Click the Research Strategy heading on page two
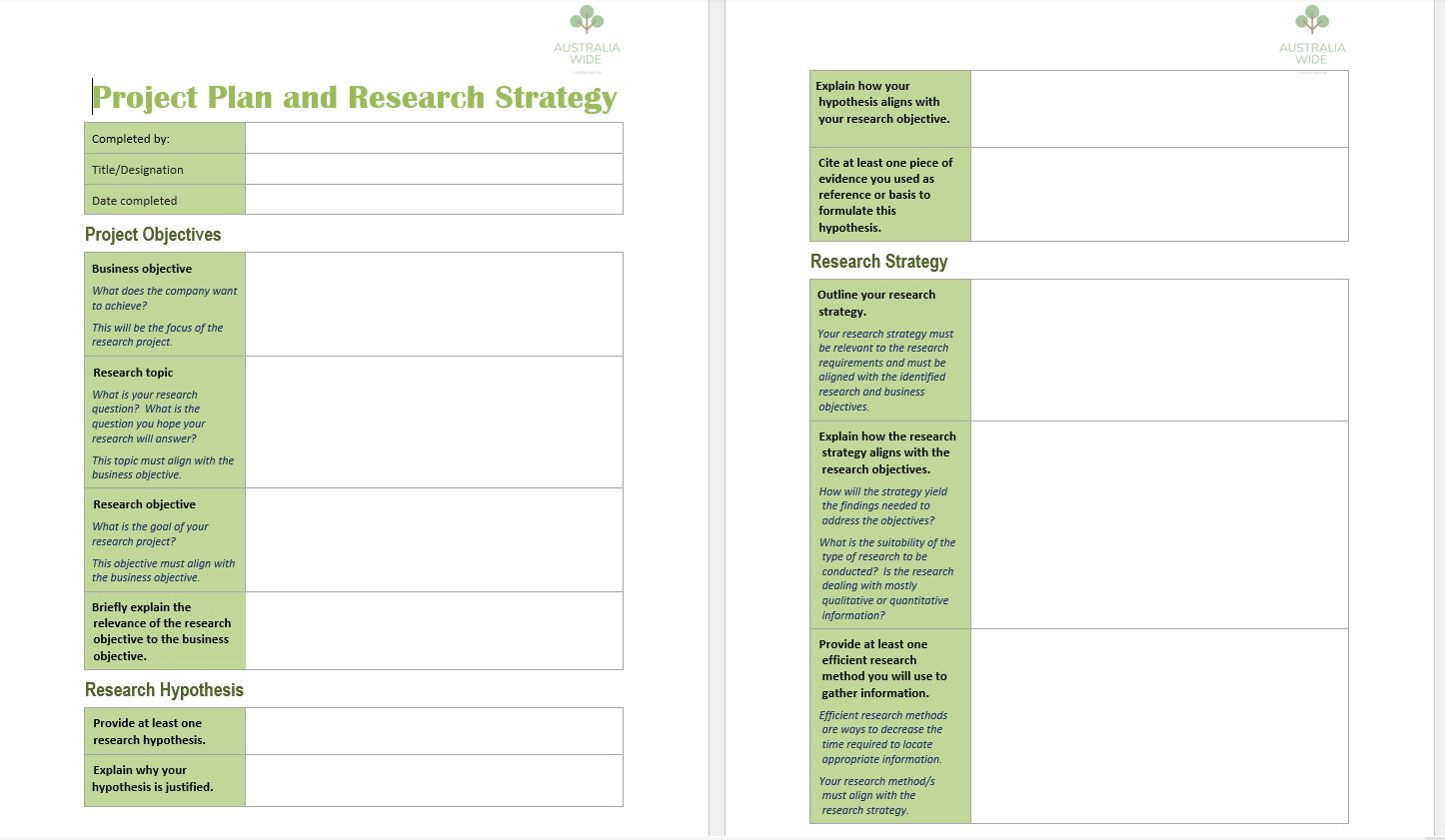 coord(877,261)
